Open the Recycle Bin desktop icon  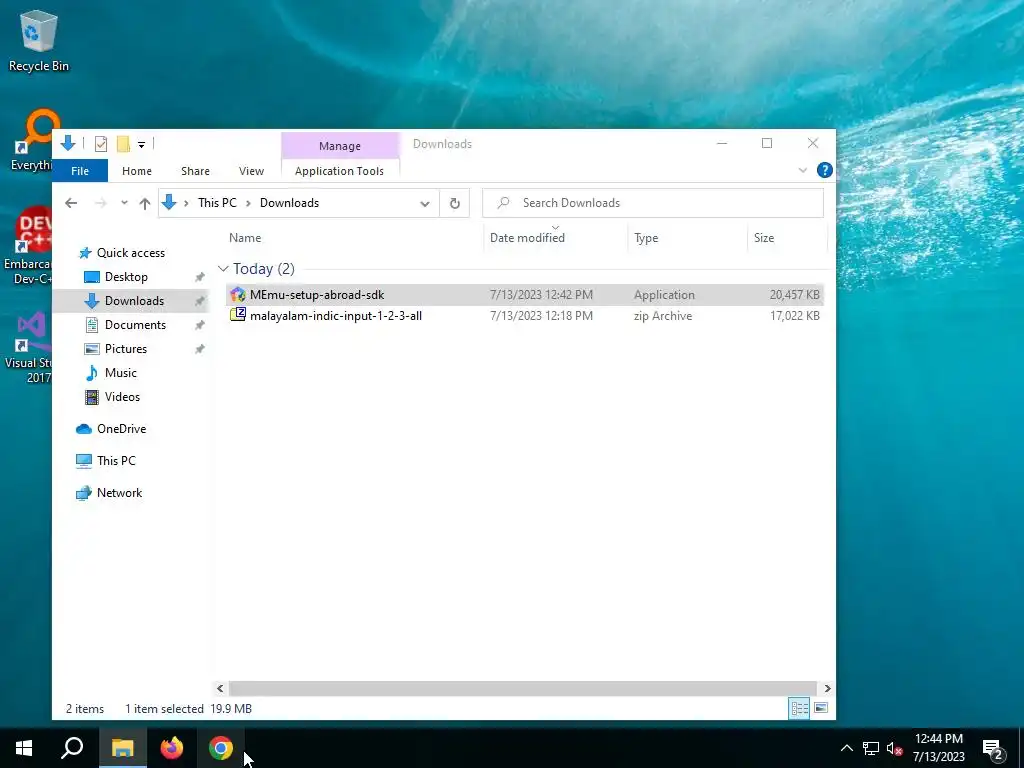point(39,41)
